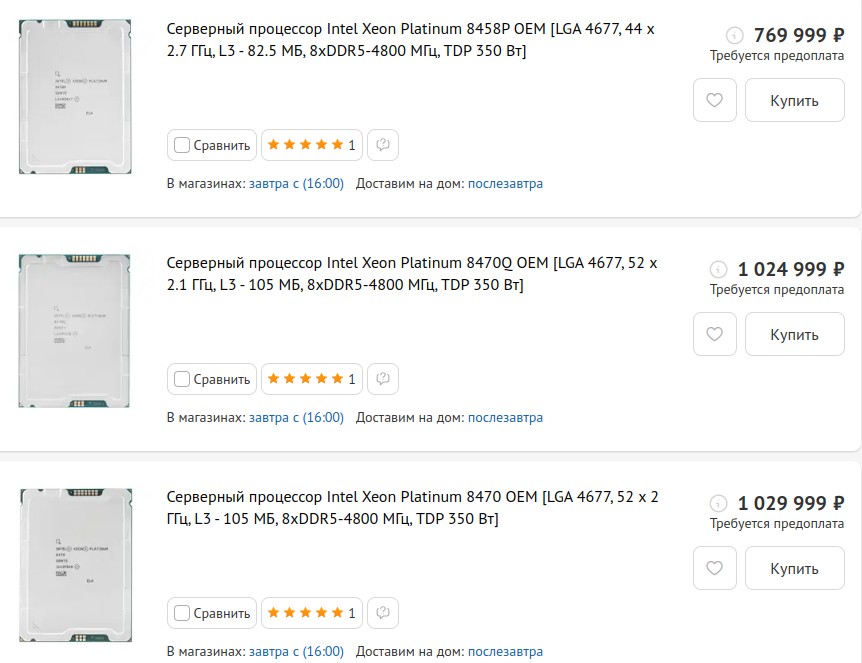Open Xeon Platinum 8470Q product title link
This screenshot has height=663, width=862.
pos(412,274)
